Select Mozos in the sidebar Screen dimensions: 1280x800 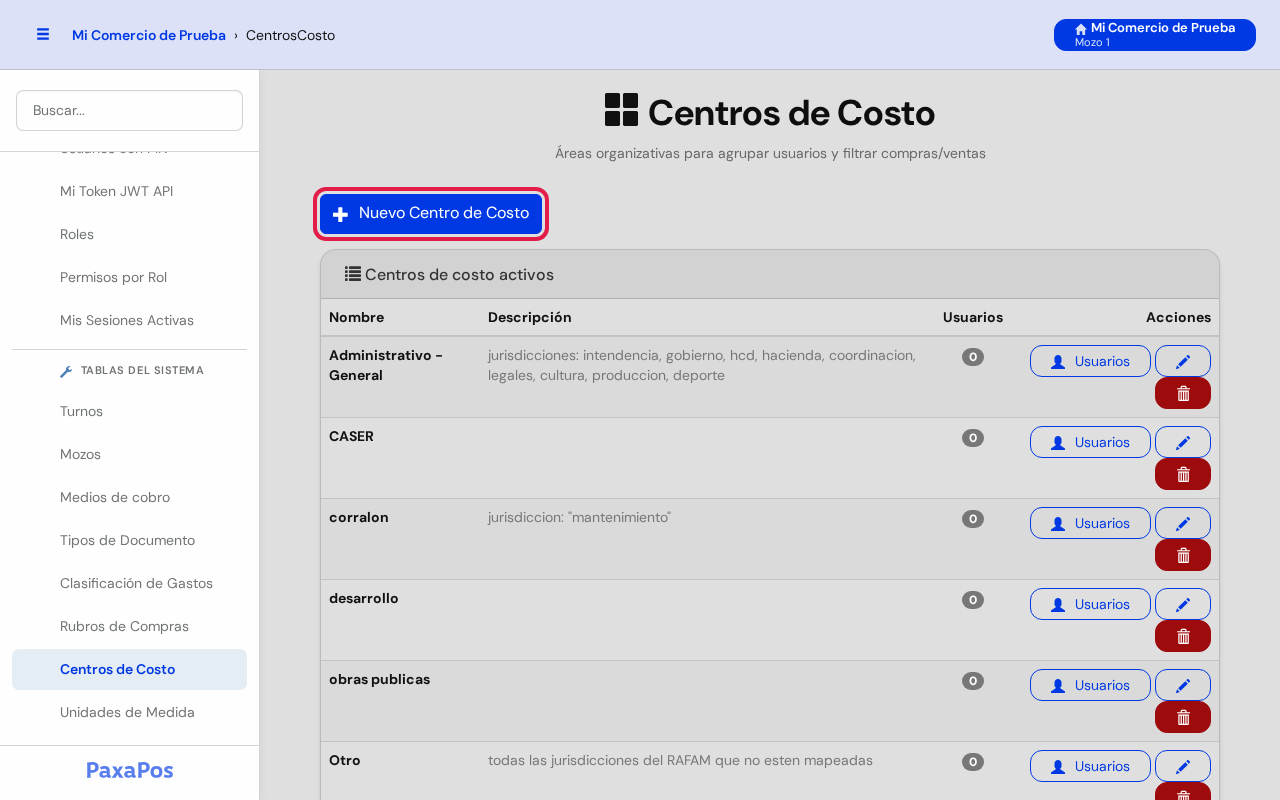[129, 454]
